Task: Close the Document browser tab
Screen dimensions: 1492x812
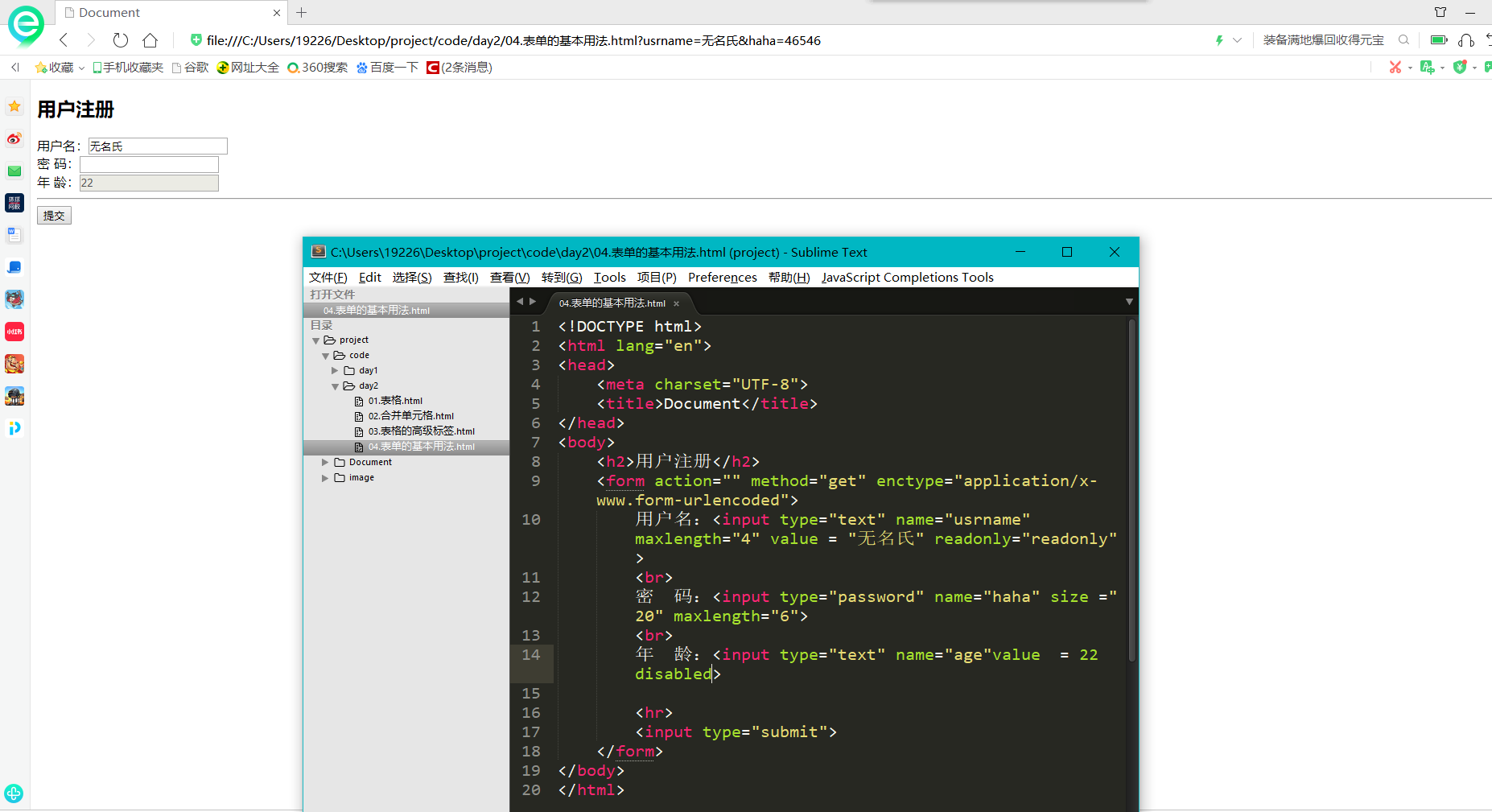Action: [277, 13]
